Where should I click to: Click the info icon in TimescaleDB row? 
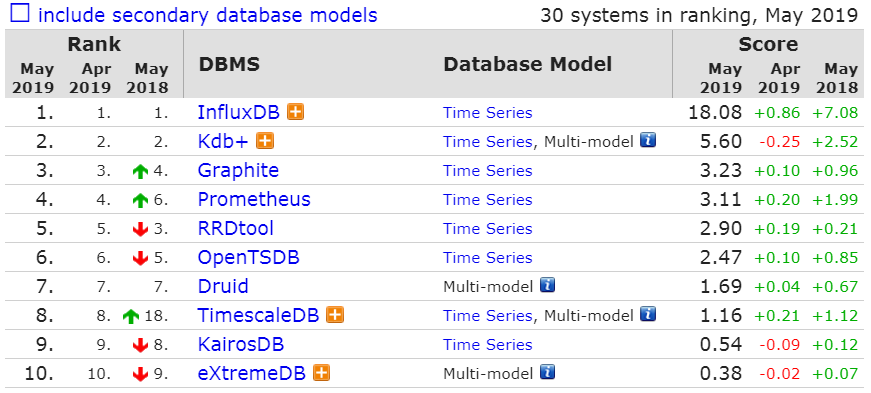648,314
